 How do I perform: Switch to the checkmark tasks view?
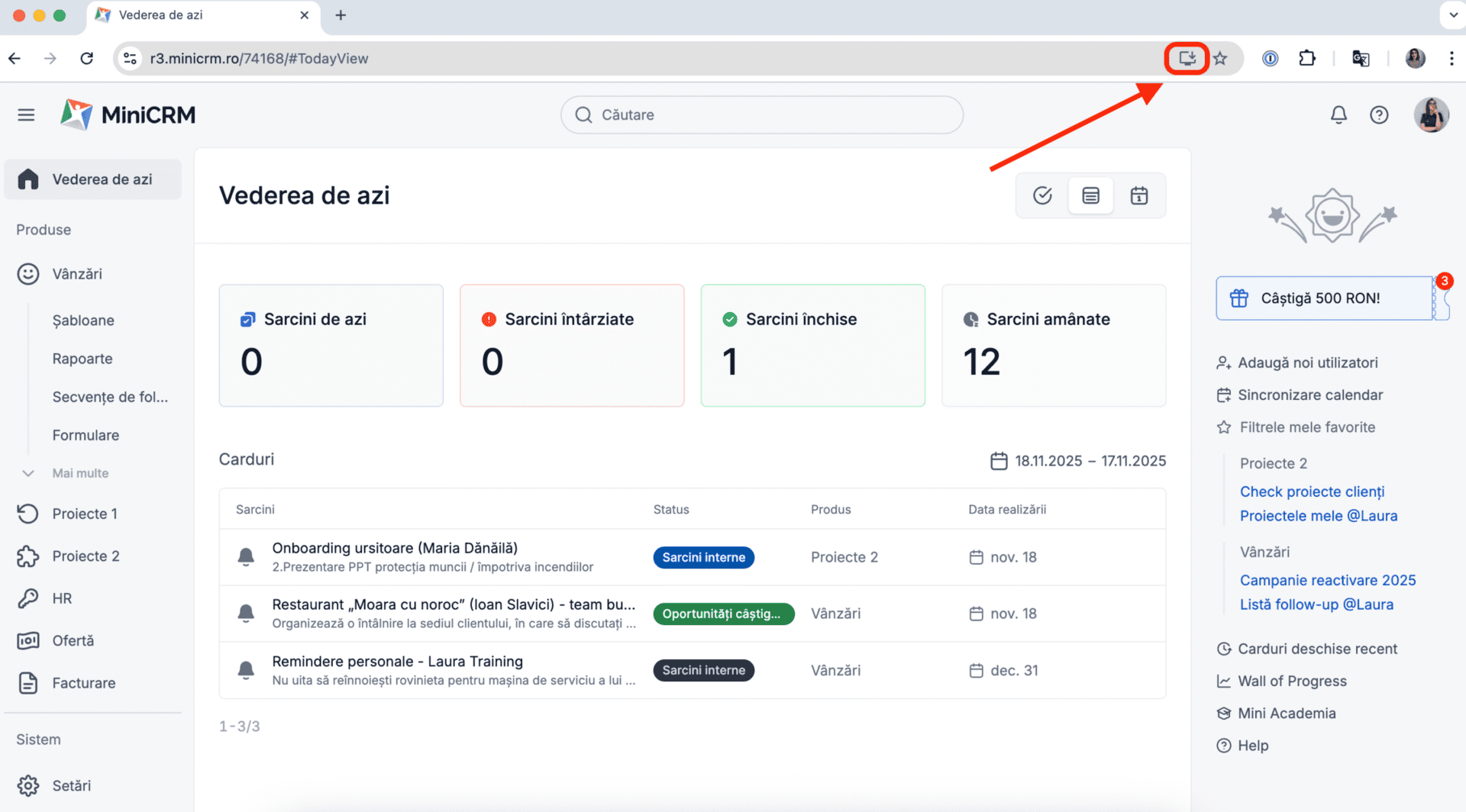point(1042,195)
